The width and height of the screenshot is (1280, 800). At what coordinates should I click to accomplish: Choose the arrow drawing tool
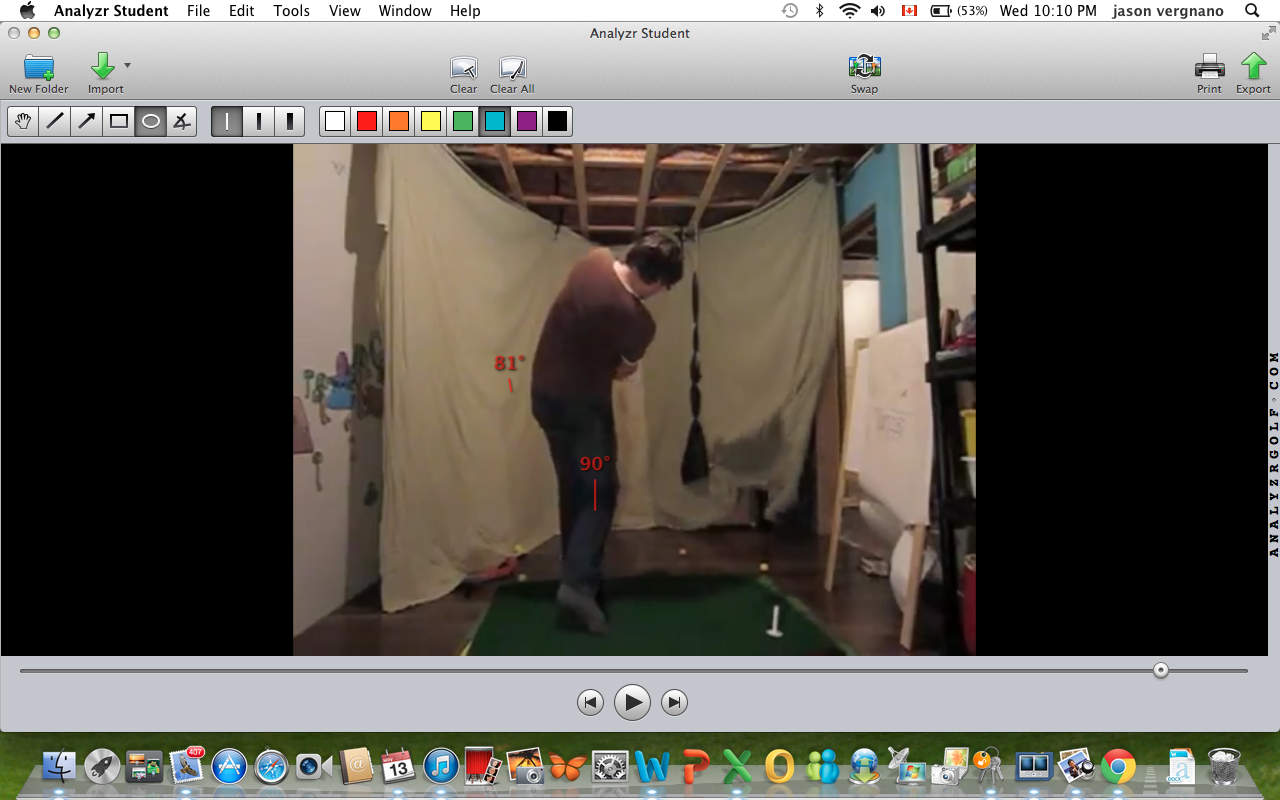click(x=87, y=121)
